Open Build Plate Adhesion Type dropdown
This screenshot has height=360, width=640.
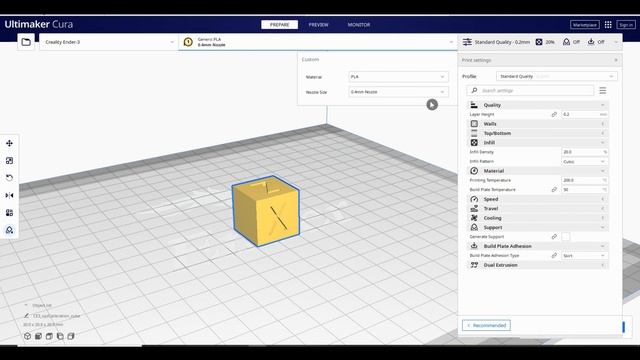tap(584, 256)
